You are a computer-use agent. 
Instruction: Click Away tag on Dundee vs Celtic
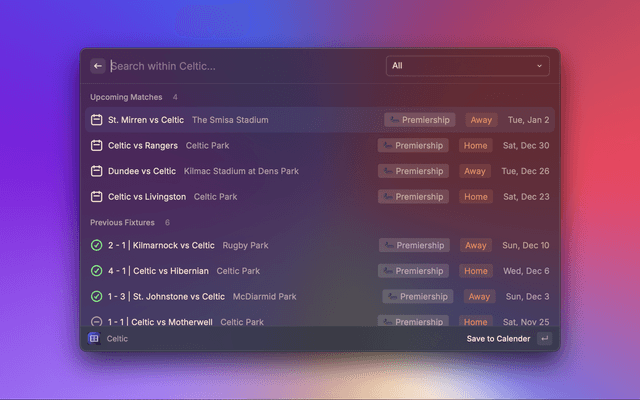475,171
